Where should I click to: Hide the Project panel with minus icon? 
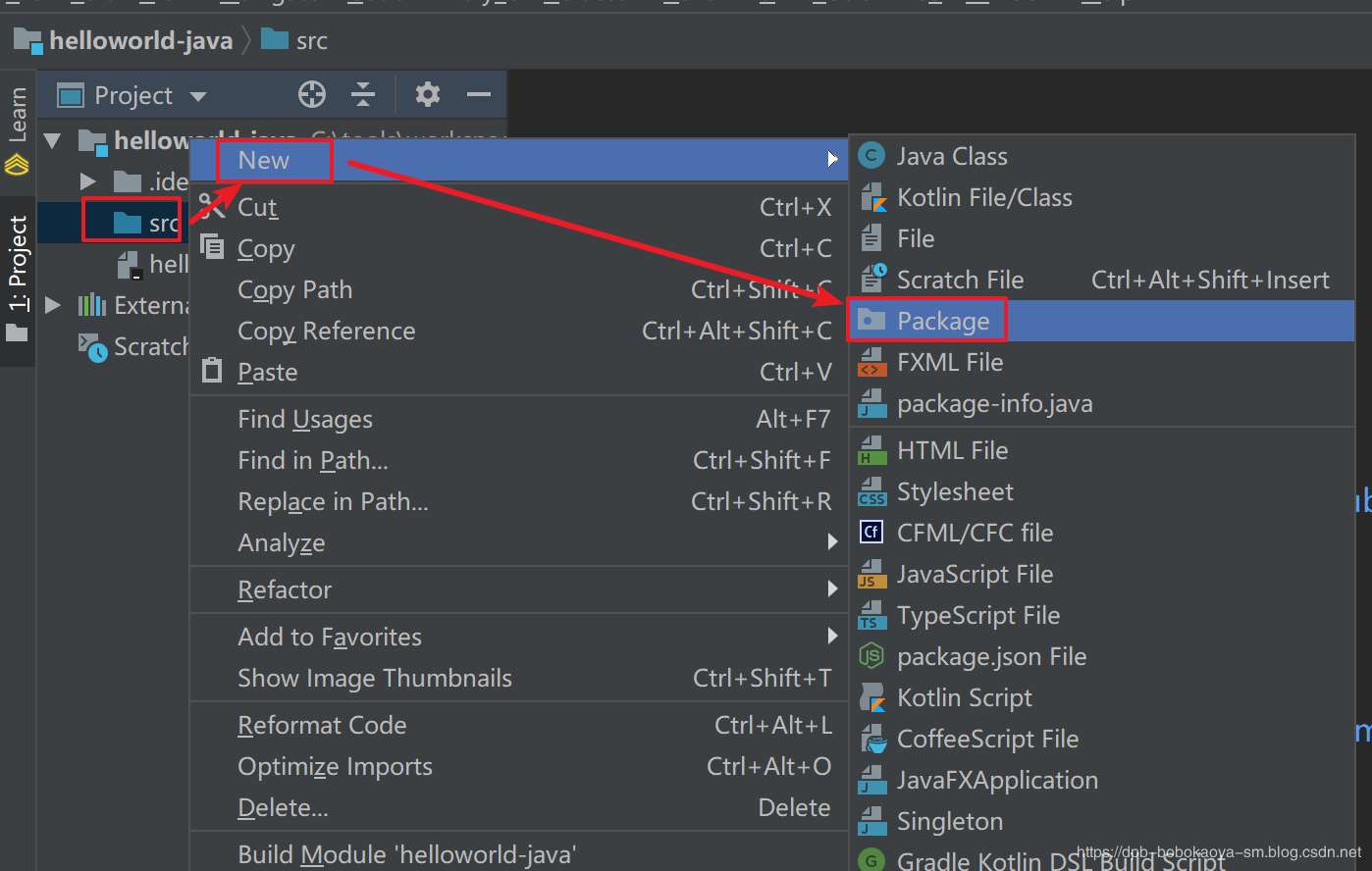coord(478,95)
